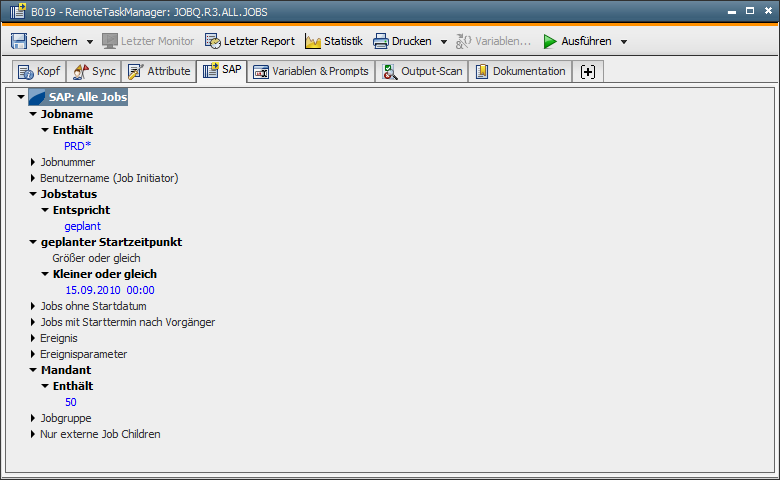
Task: Click the Variablen toolbar icon
Action: pos(464,41)
